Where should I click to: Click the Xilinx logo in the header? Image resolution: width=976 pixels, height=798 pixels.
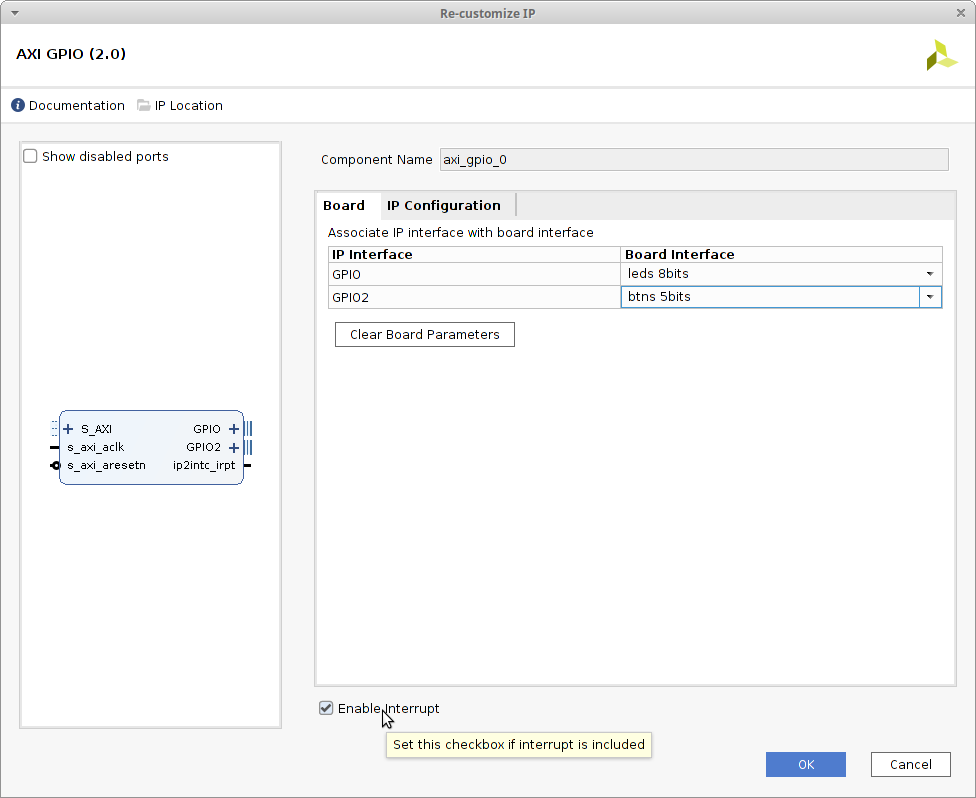[x=941, y=55]
